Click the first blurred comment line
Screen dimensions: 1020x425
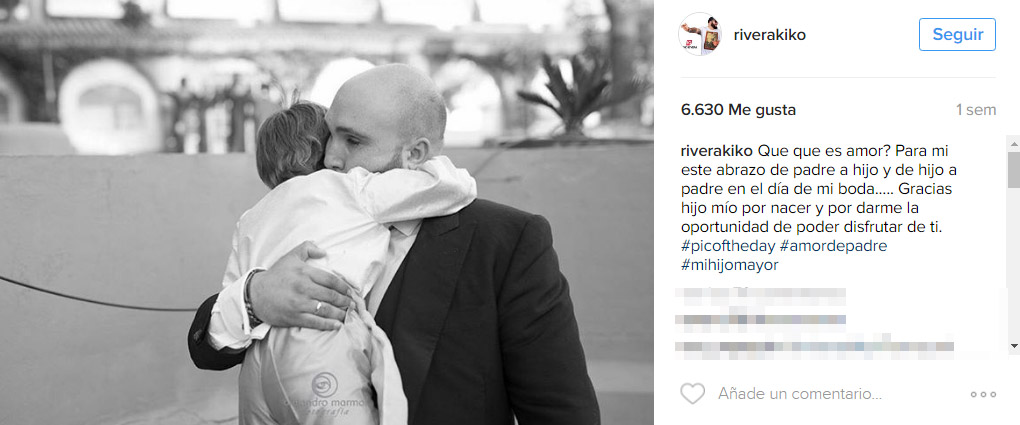pos(760,295)
